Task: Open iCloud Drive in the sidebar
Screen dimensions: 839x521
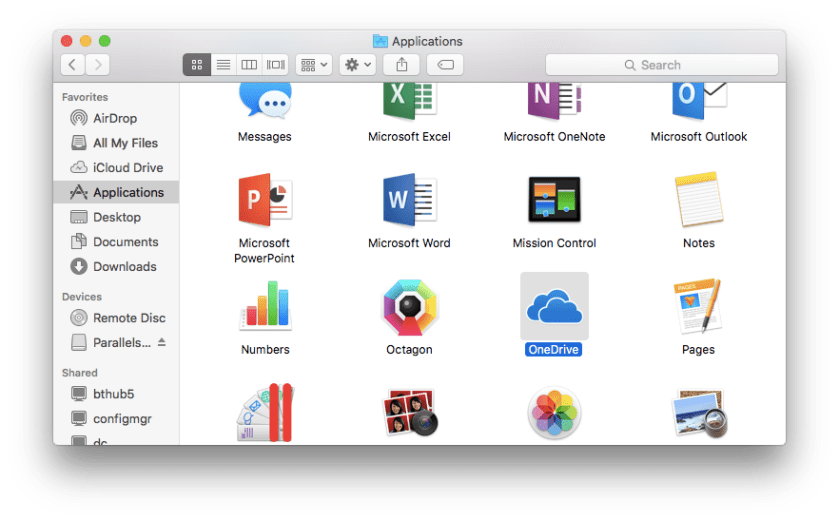Action: click(x=117, y=167)
